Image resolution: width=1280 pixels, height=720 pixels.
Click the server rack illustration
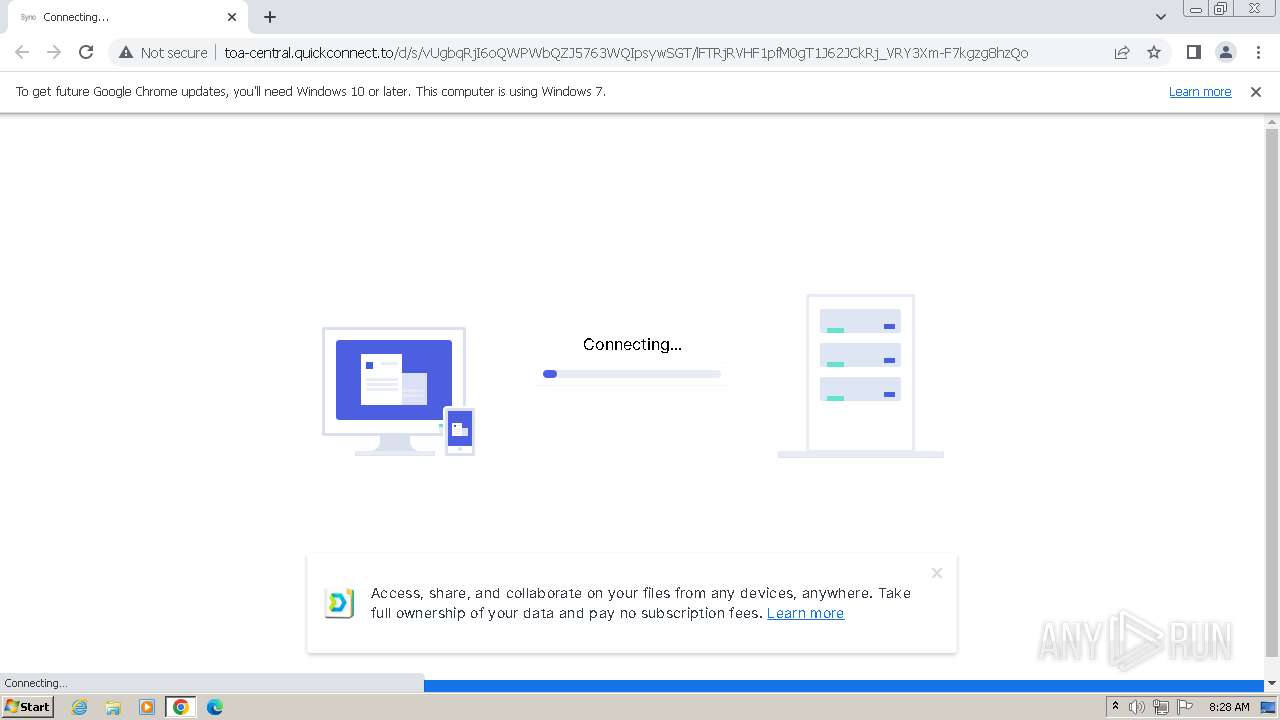pos(860,376)
